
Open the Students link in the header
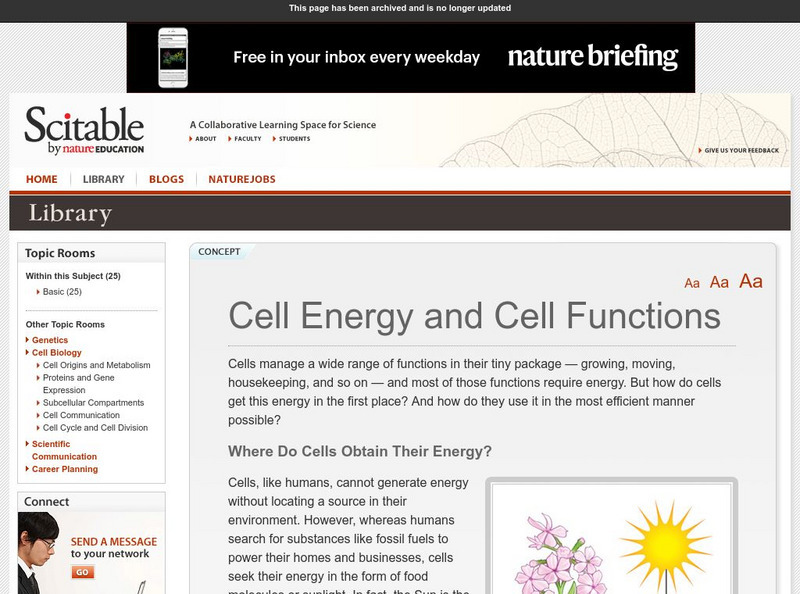point(294,139)
